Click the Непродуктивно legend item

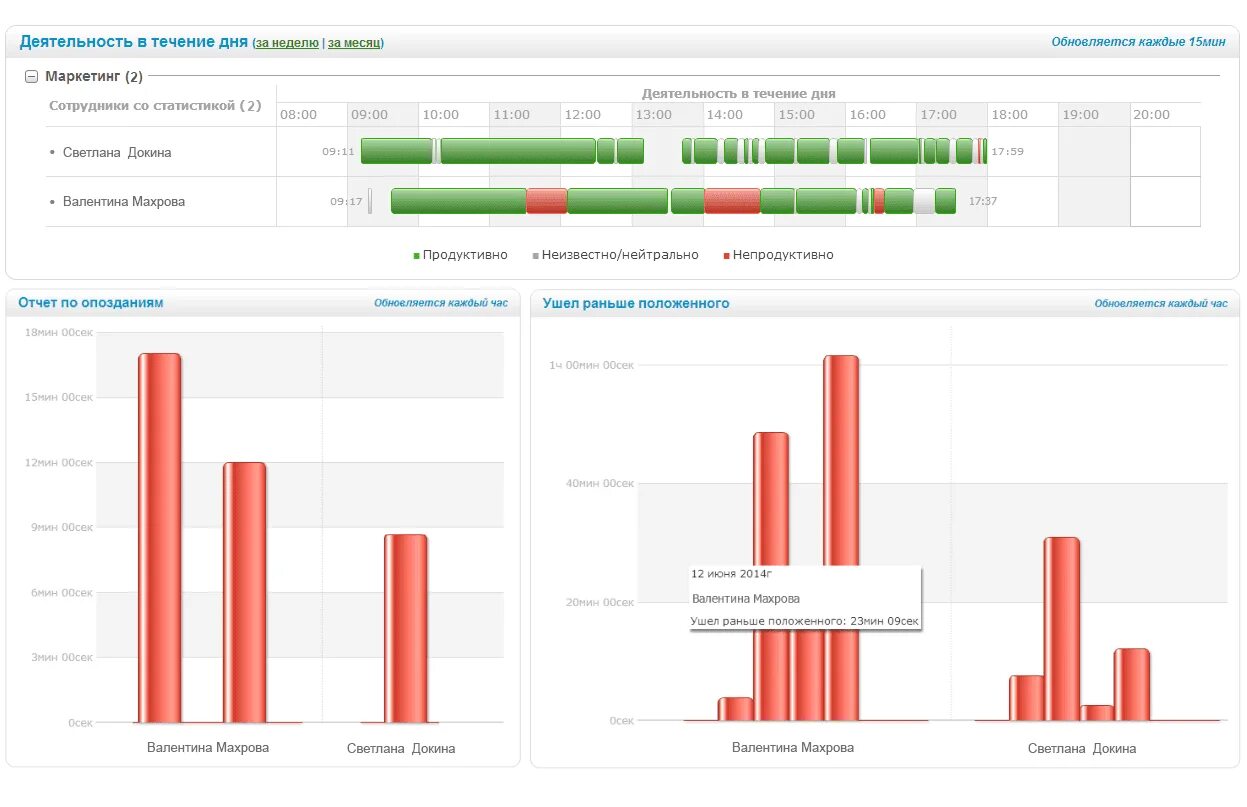777,255
